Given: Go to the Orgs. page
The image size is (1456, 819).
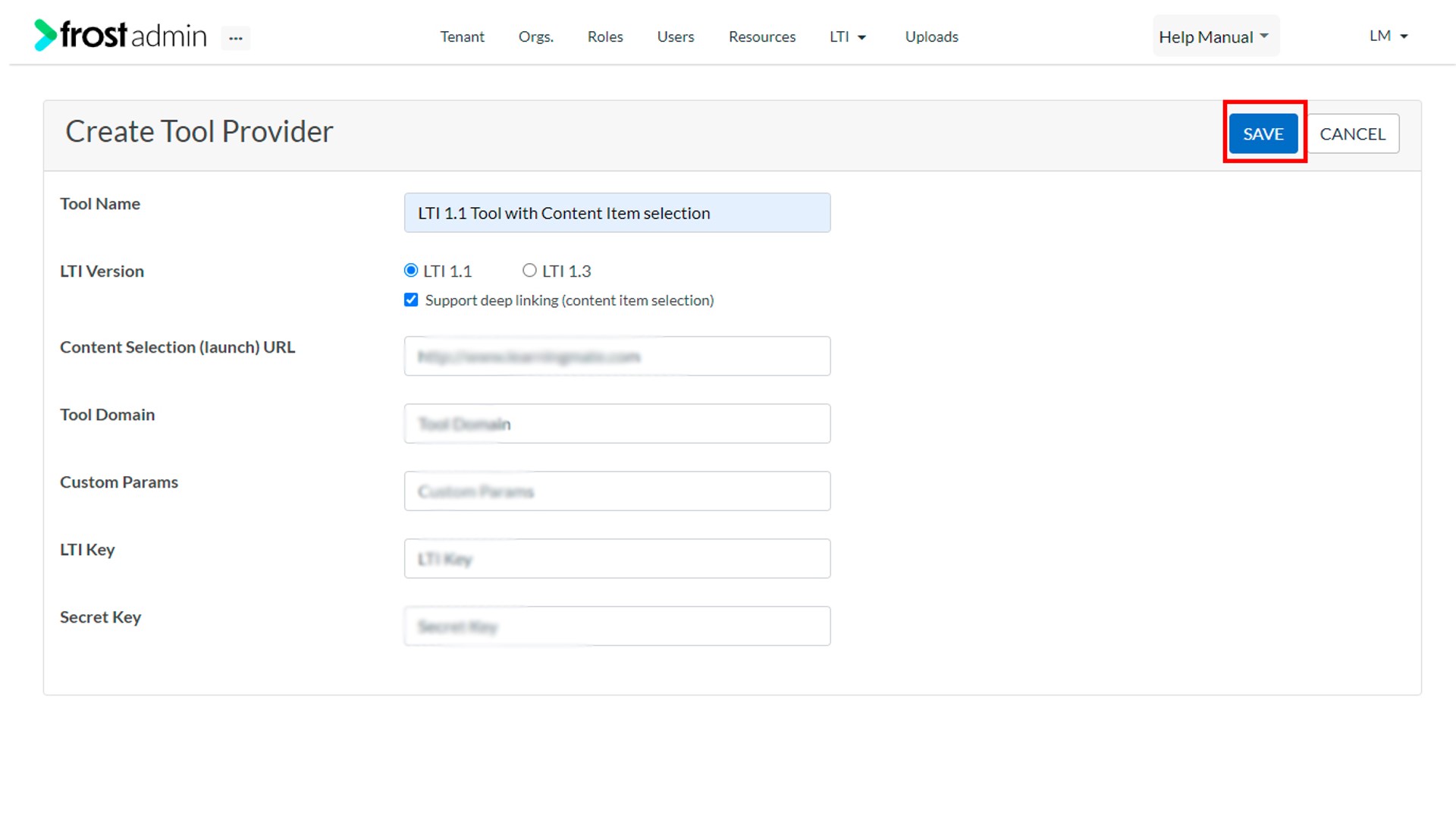Looking at the screenshot, I should click(x=535, y=36).
